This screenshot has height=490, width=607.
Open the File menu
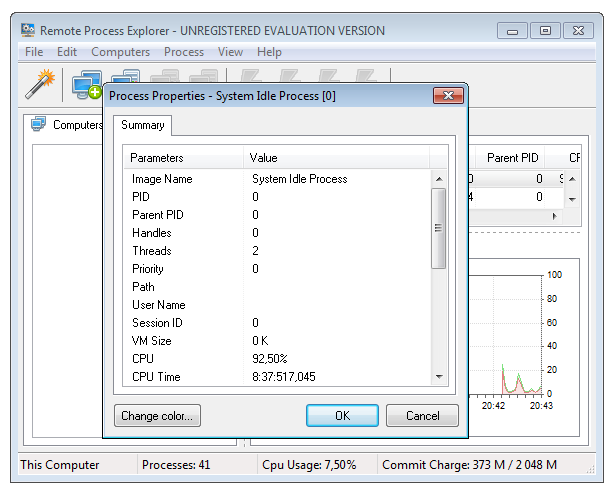point(34,52)
